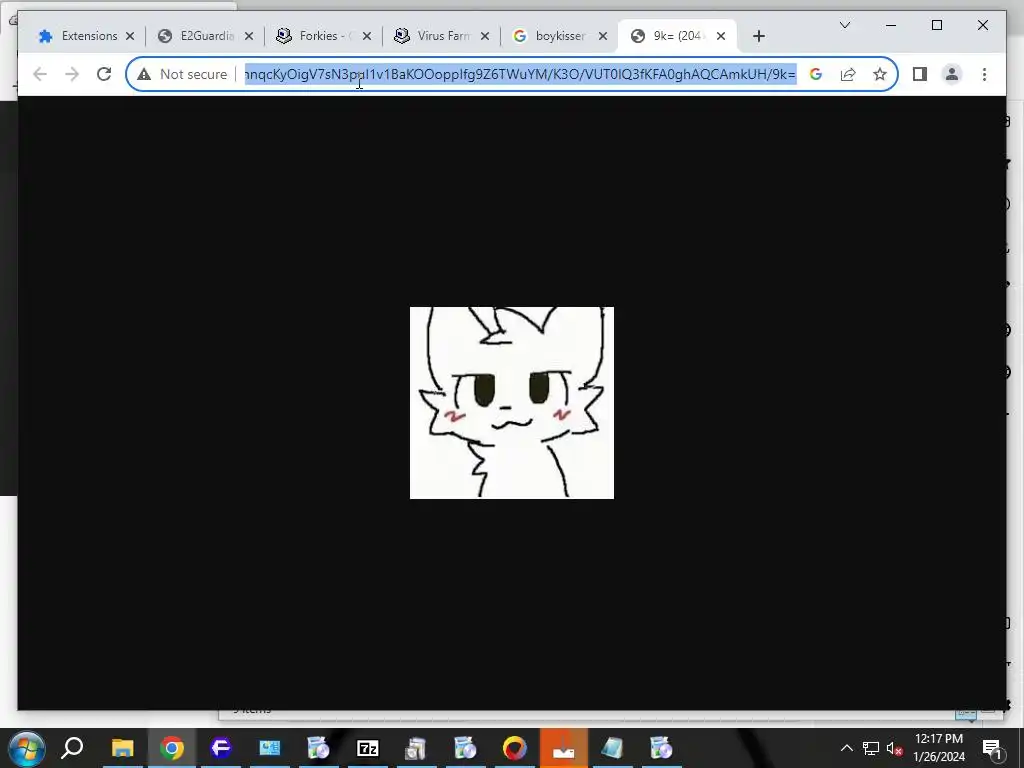
Task: Open the blue notepad-like taskbar app
Action: tap(613, 748)
